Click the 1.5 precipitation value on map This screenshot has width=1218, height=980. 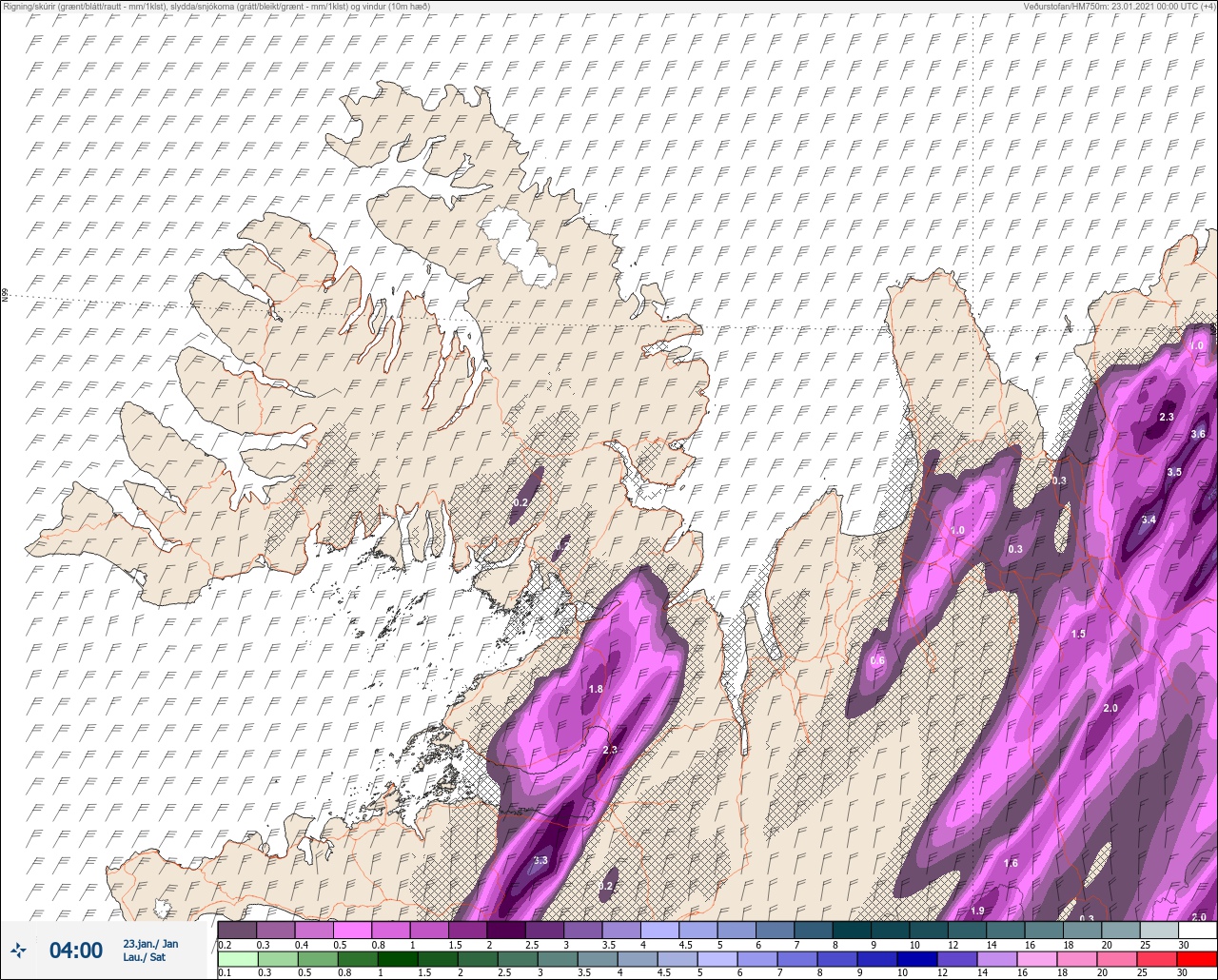pyautogui.click(x=1078, y=634)
